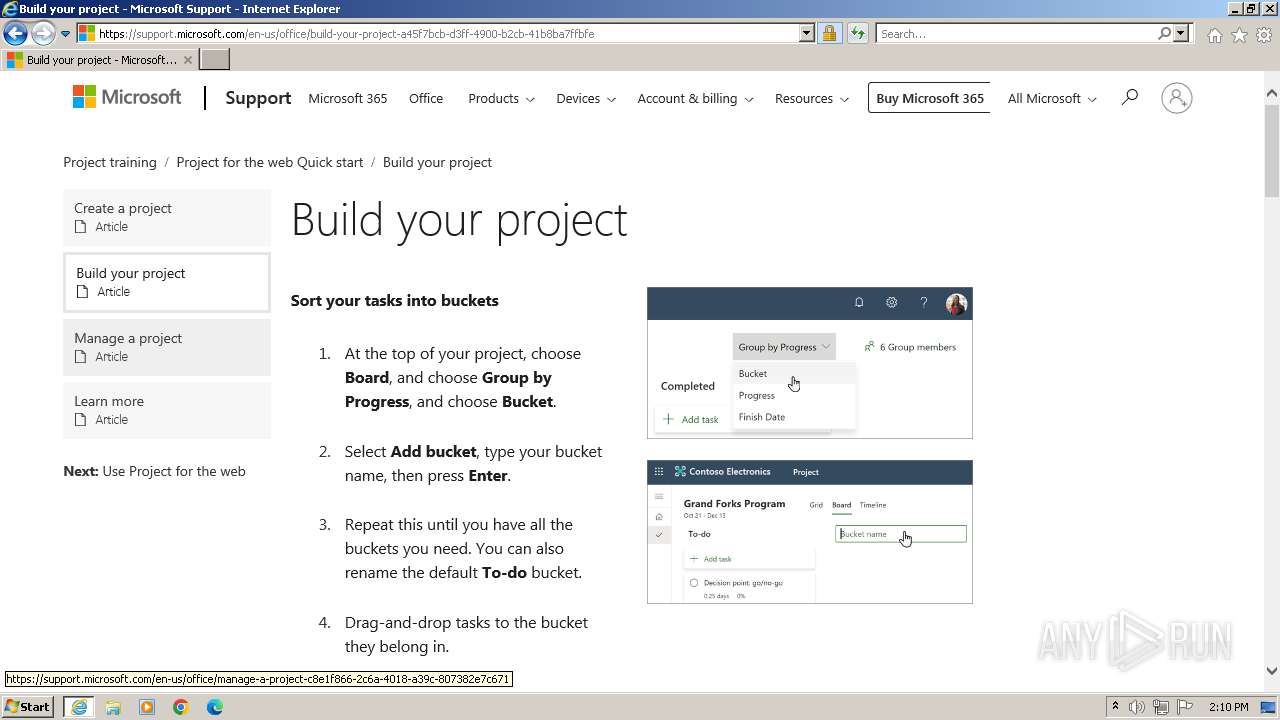The width and height of the screenshot is (1280, 720).
Task: Click the page scroll up arrow
Action: pos(1272,93)
